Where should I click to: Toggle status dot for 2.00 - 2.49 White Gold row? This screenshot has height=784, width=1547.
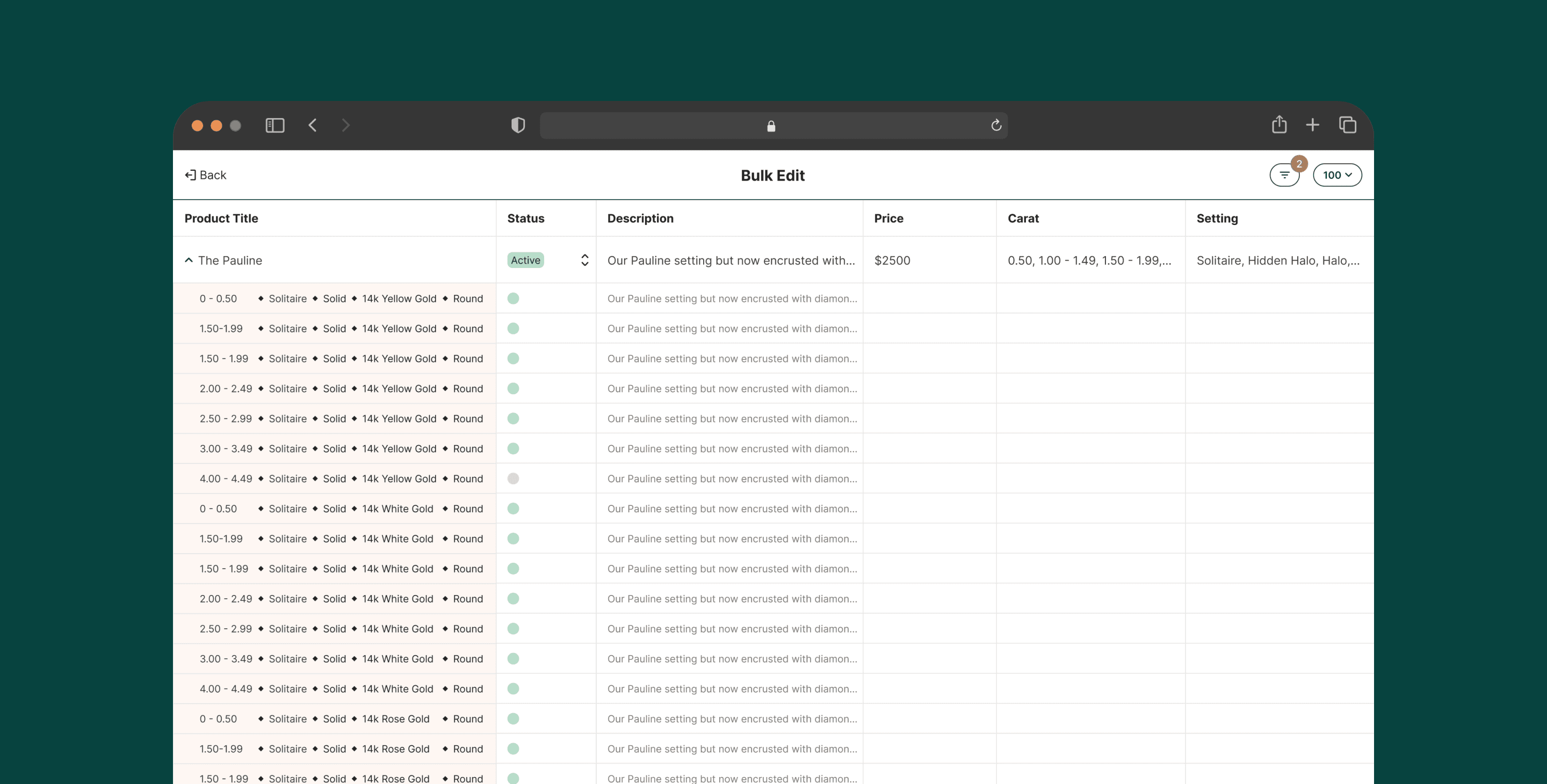[513, 599]
